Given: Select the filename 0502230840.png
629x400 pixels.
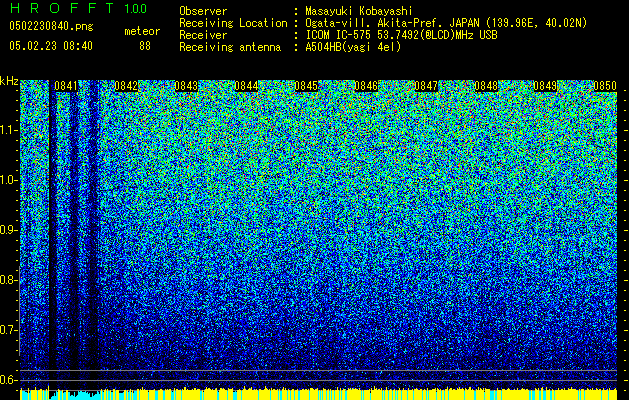Looking at the screenshot, I should pos(51,26).
